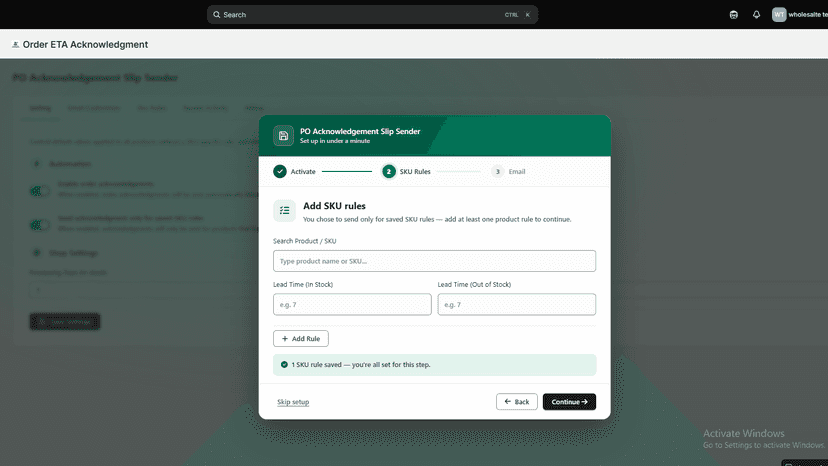Open the WT user avatar menu
Viewport: 828px width, 466px height.
[779, 15]
